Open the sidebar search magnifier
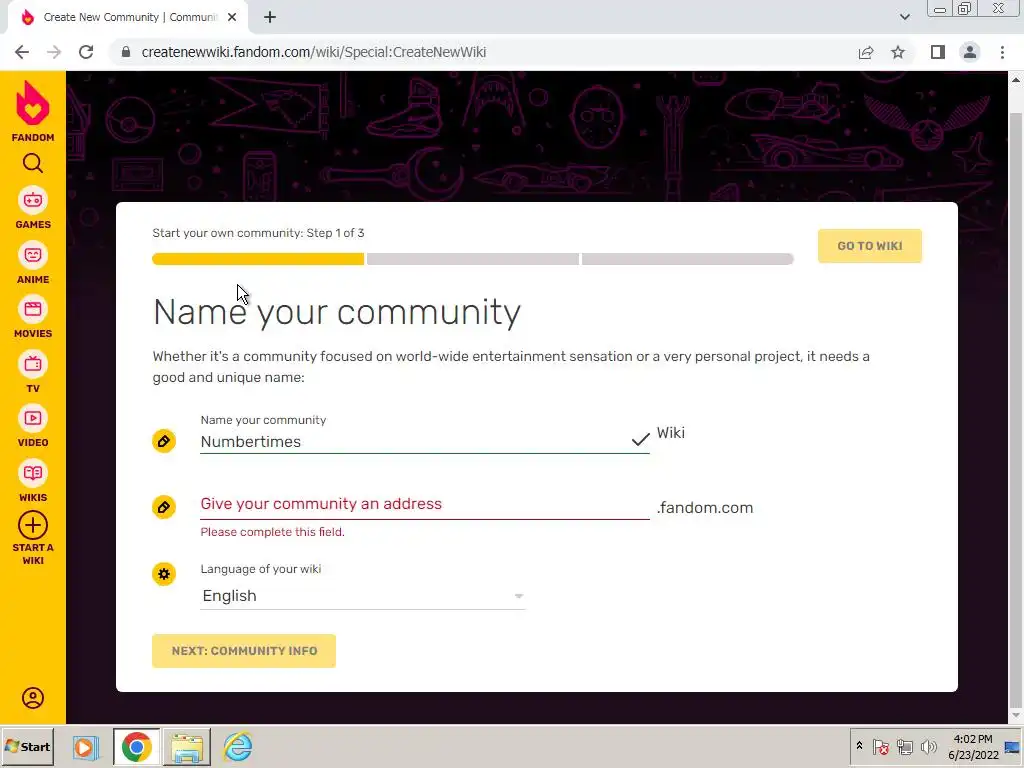 coord(33,163)
